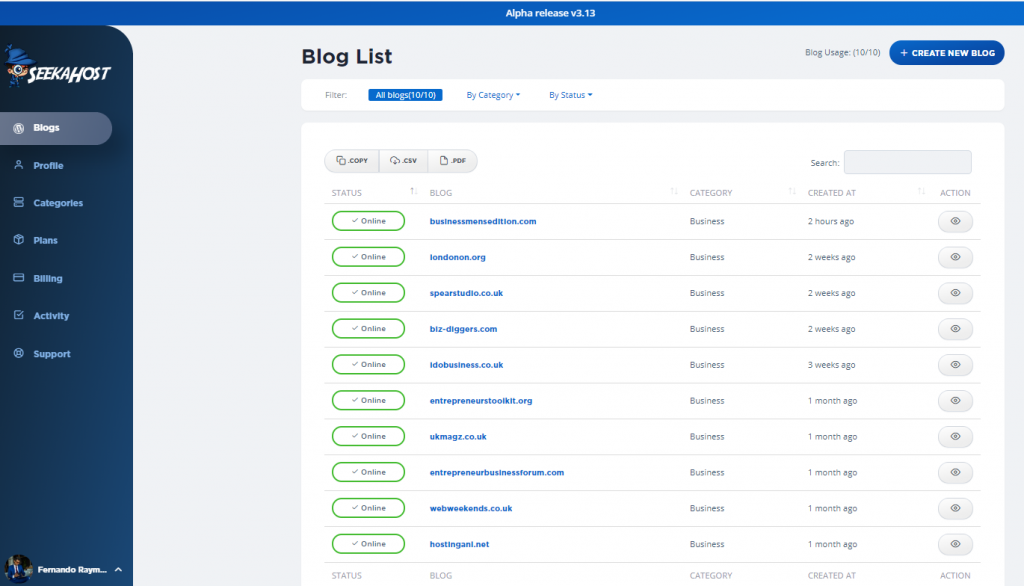Image resolution: width=1024 pixels, height=586 pixels.
Task: Click Online status badge for ukmagz.co.uk
Action: point(368,436)
